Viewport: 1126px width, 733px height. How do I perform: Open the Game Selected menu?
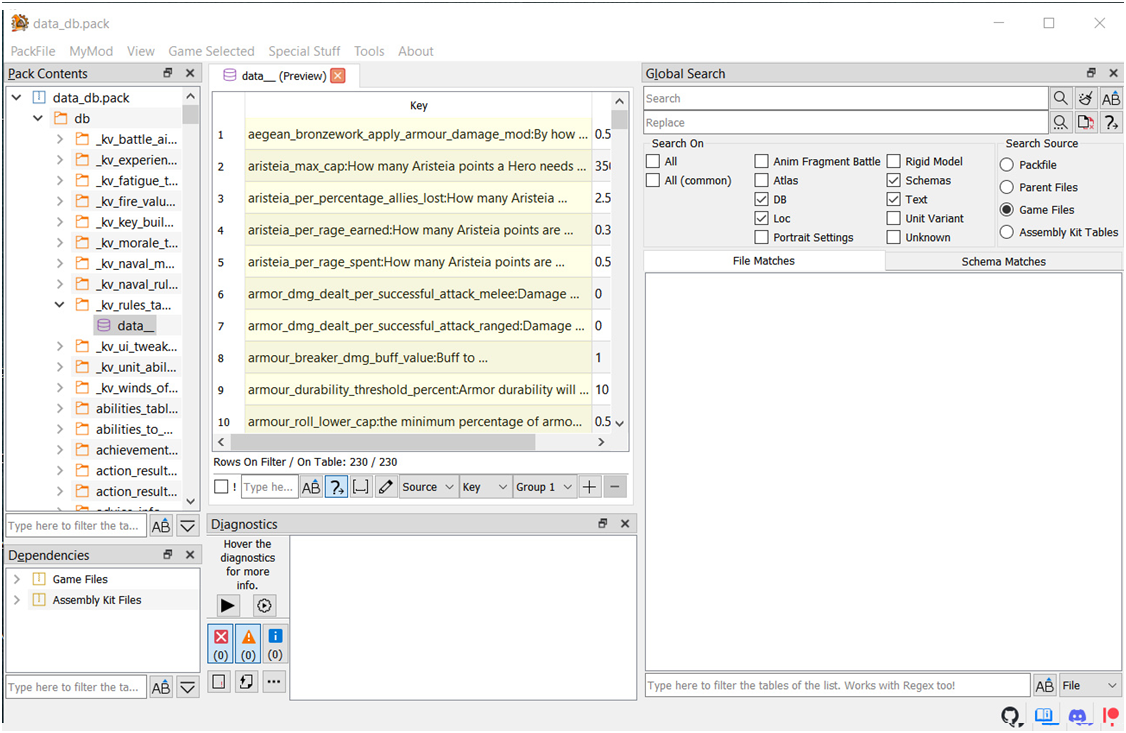211,51
